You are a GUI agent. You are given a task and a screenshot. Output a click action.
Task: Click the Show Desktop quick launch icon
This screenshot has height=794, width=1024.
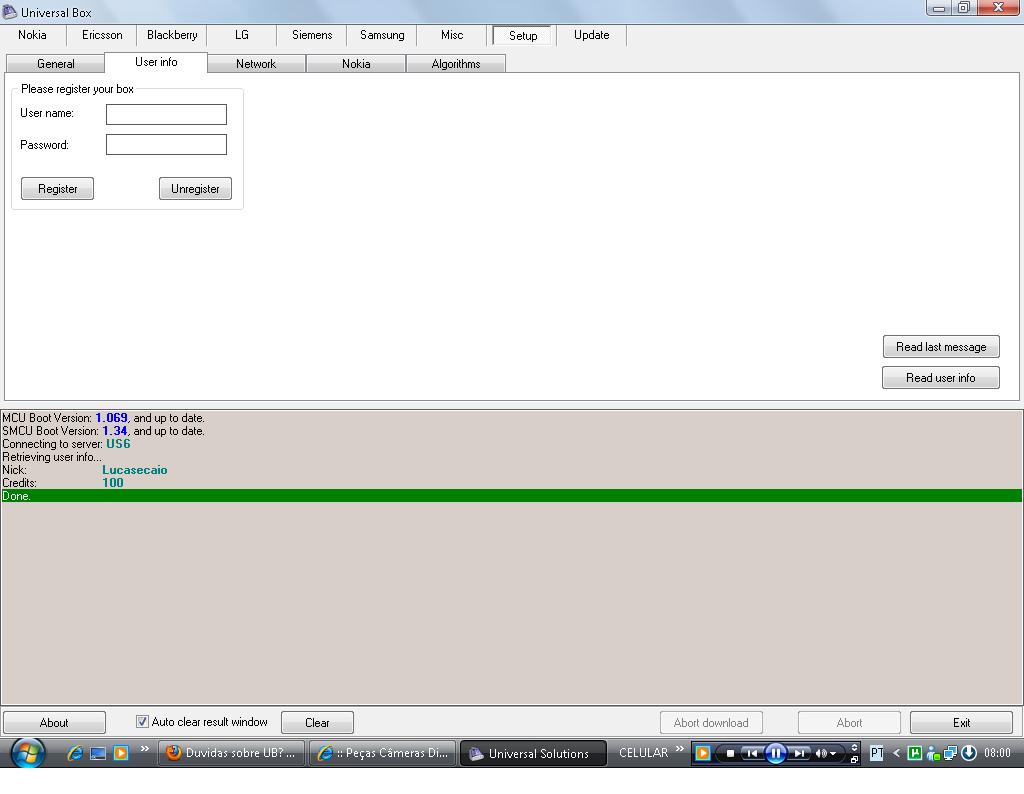(x=98, y=754)
